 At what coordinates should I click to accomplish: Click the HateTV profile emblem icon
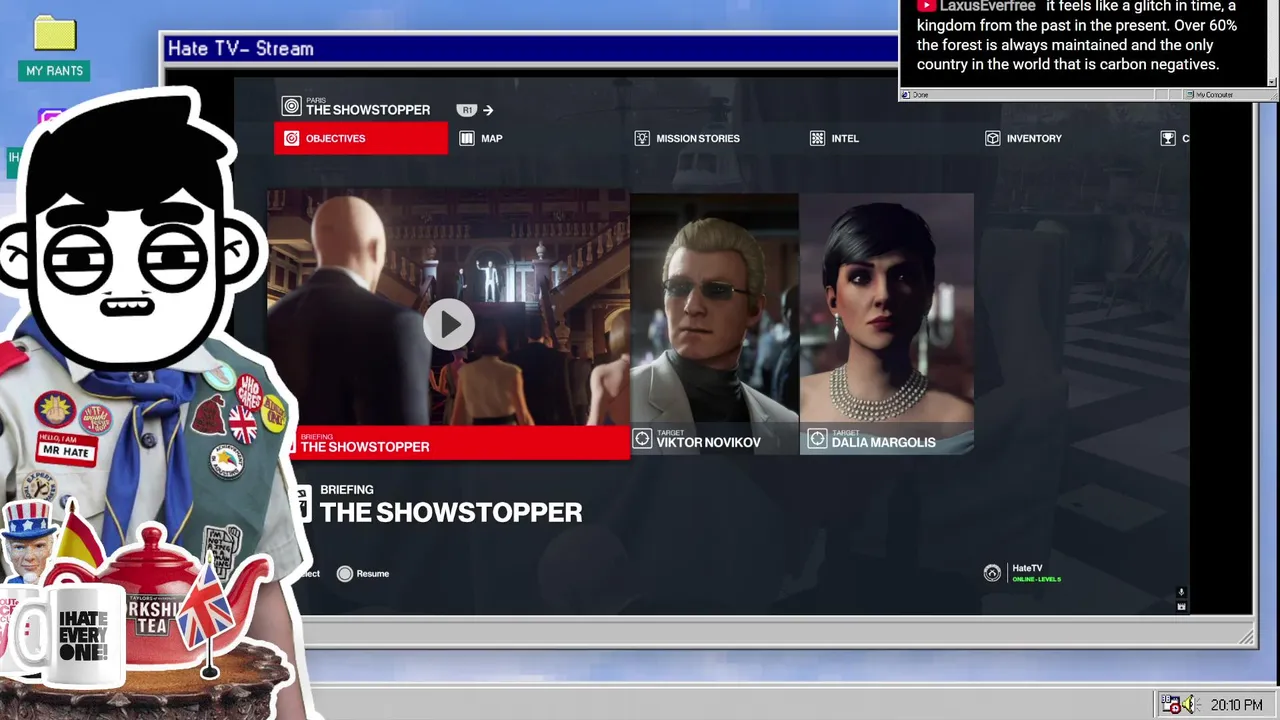click(x=992, y=573)
